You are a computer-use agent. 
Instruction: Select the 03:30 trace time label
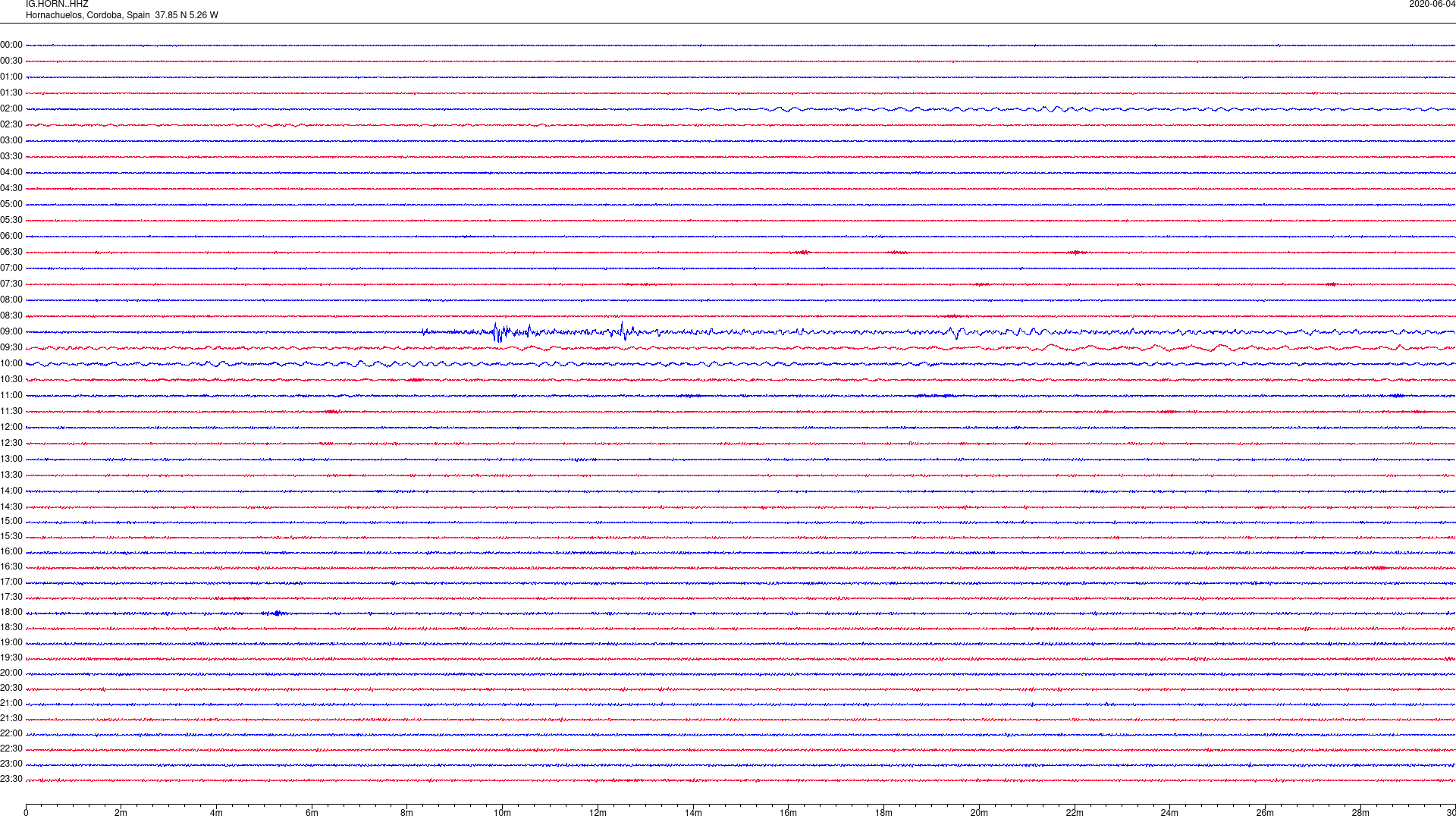pos(11,156)
